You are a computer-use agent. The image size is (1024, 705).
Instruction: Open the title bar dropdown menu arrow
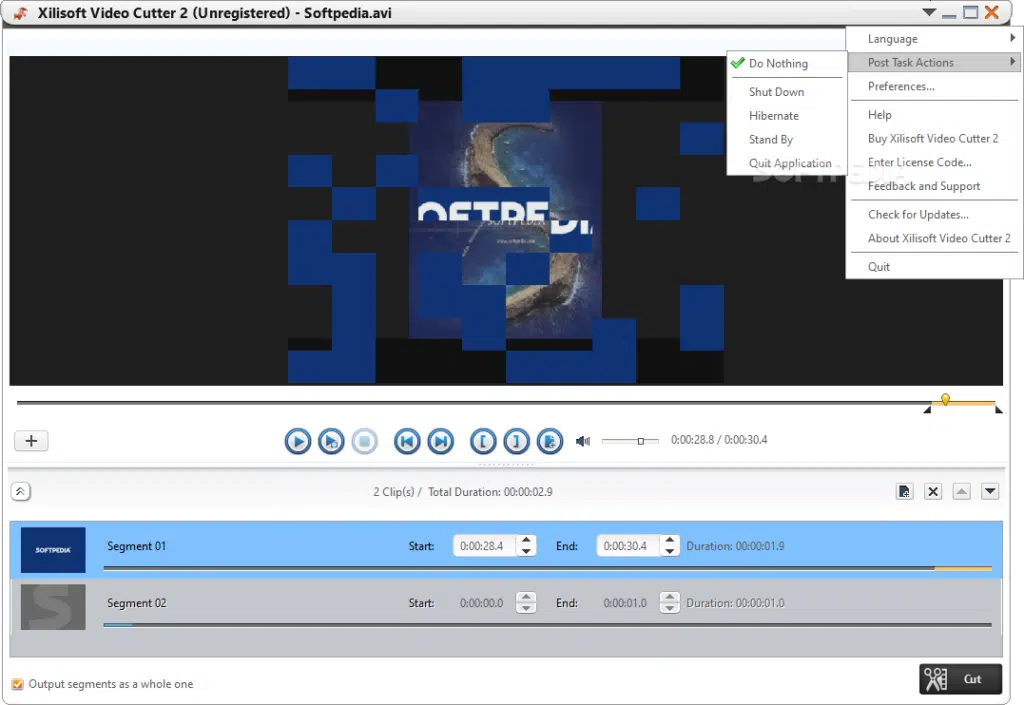[x=929, y=12]
